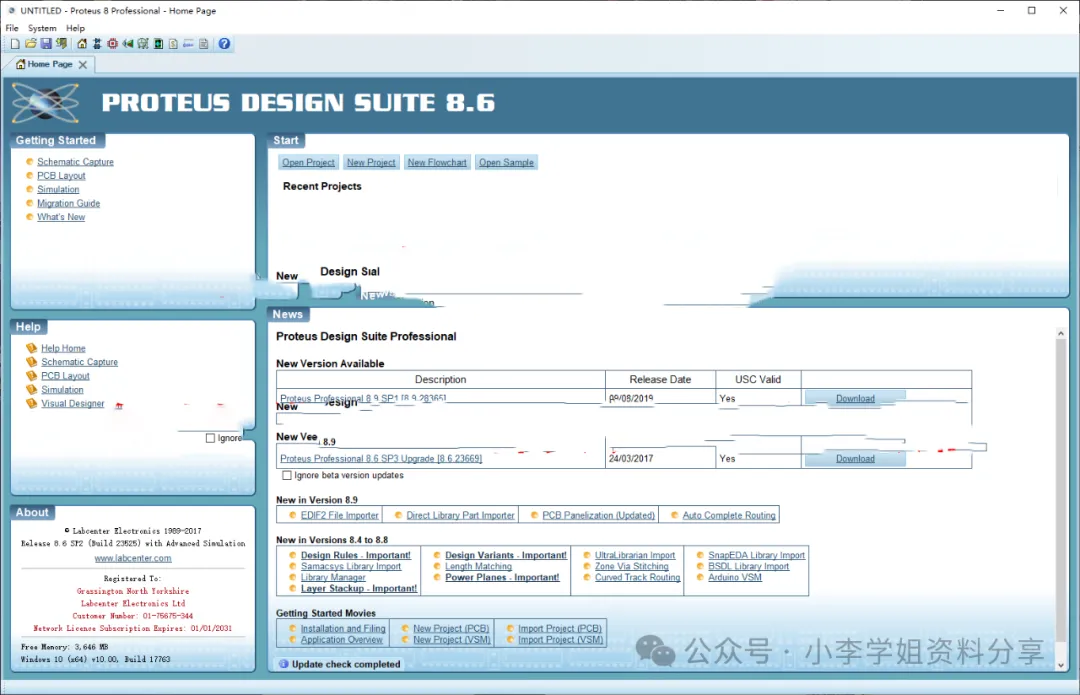Download the Proteus 8.6 SP3 Upgrade

(x=855, y=459)
